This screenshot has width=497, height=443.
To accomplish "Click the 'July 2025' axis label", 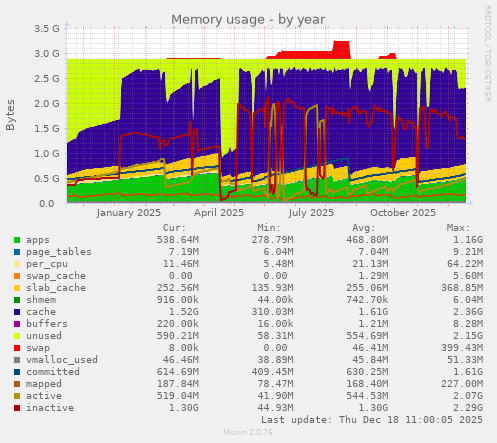I will [x=311, y=213].
